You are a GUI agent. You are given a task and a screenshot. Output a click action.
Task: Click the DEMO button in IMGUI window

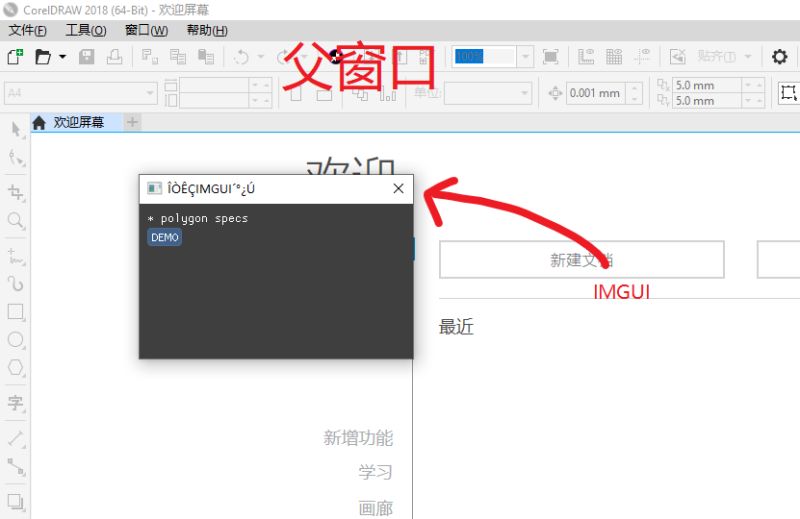[164, 237]
